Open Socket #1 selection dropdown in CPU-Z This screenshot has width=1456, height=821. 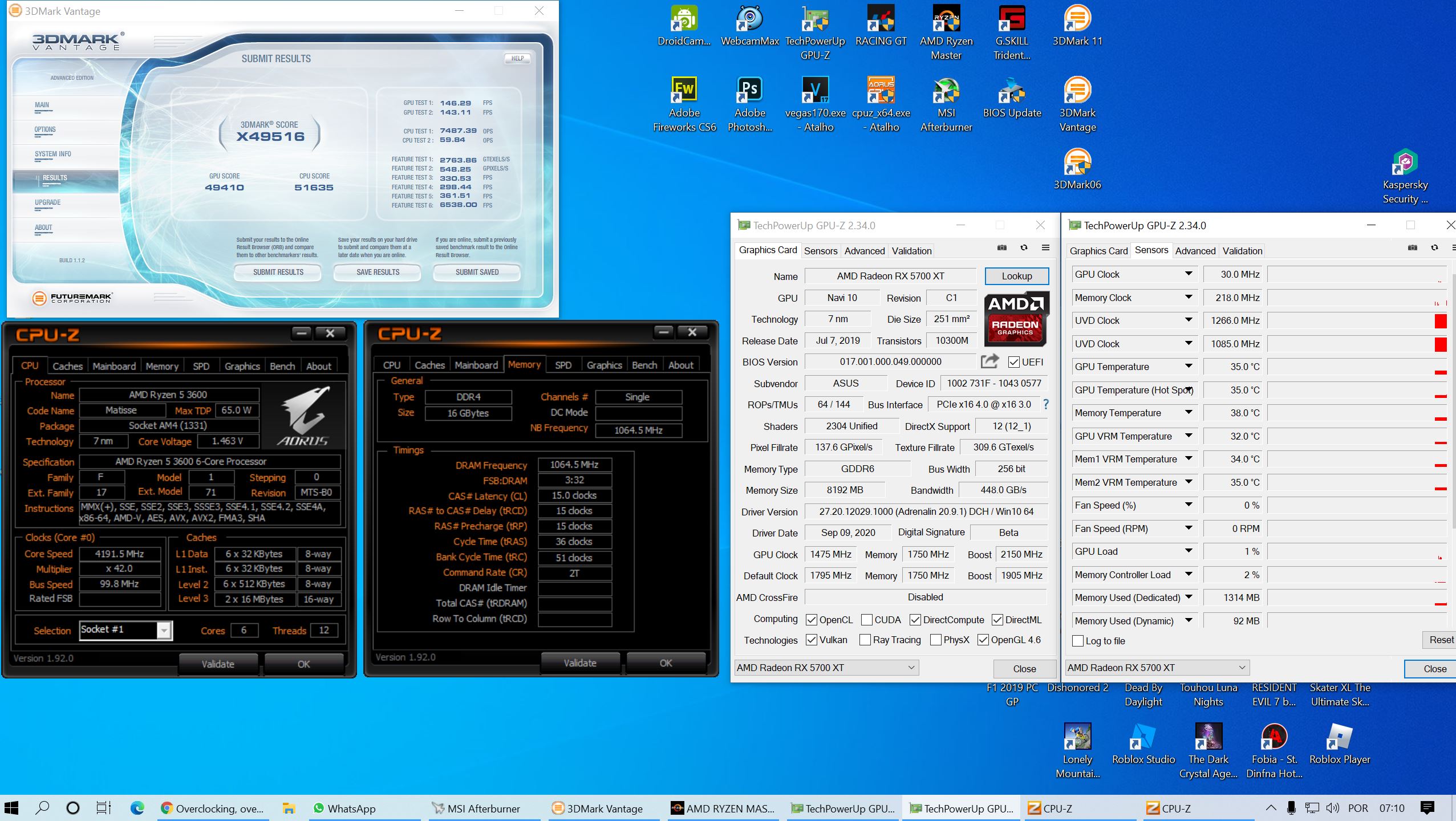coord(164,630)
